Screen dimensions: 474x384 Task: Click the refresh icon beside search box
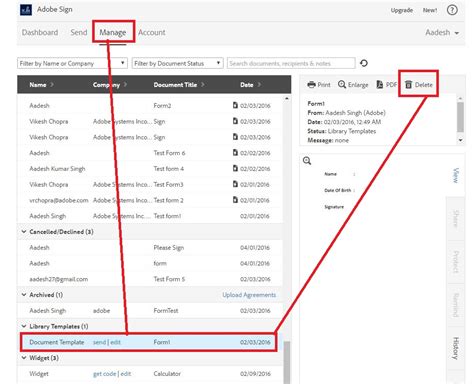(364, 63)
